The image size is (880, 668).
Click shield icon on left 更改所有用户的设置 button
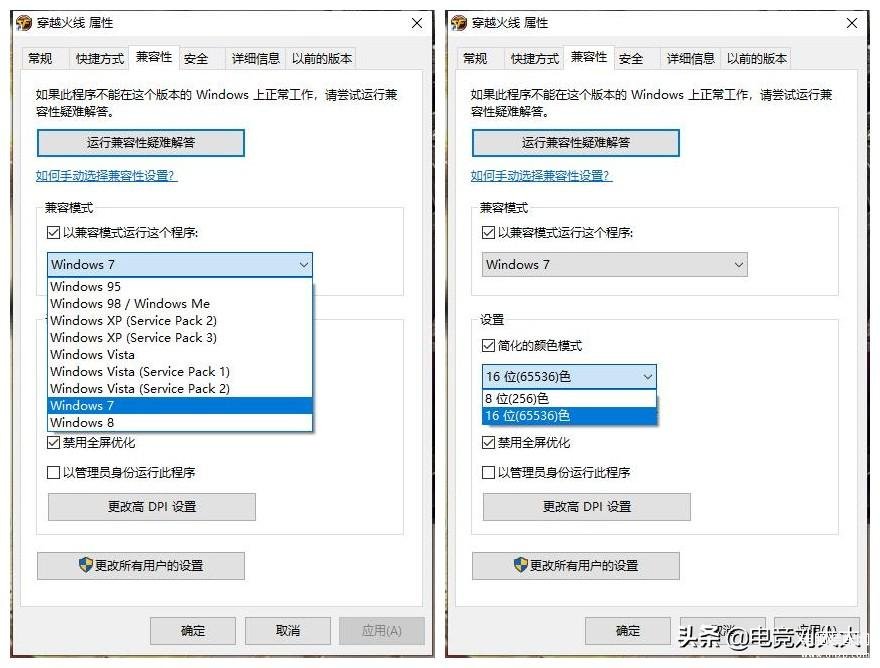(86, 565)
